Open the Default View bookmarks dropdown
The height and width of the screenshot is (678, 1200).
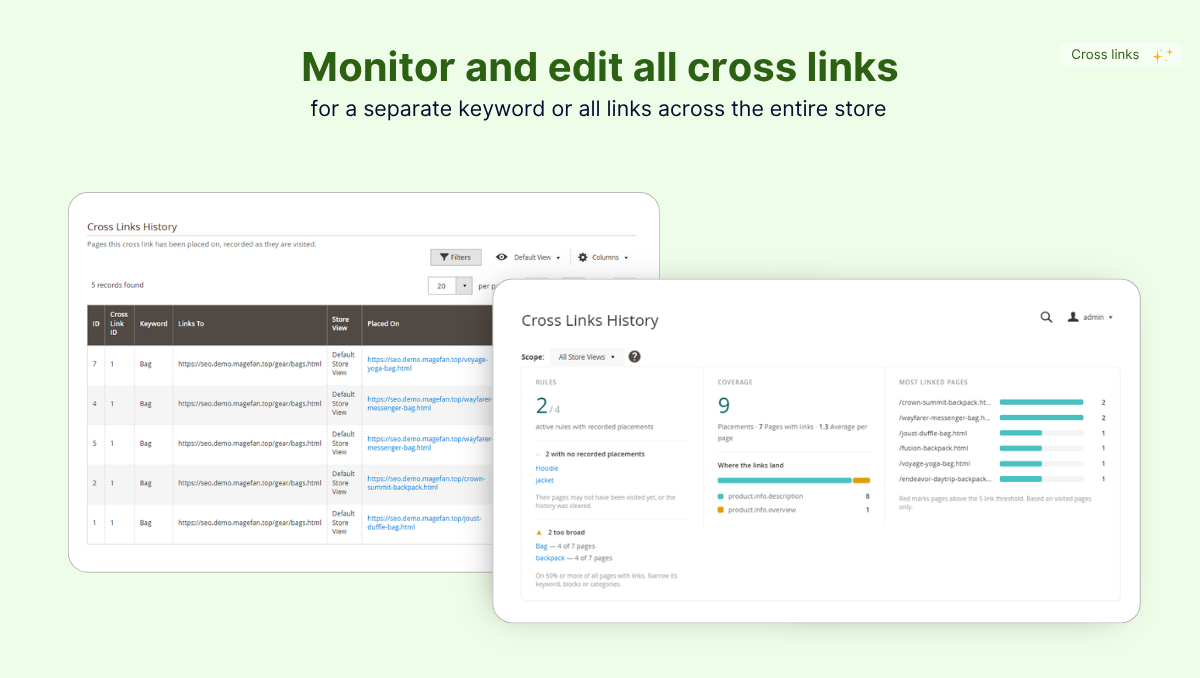click(x=528, y=257)
